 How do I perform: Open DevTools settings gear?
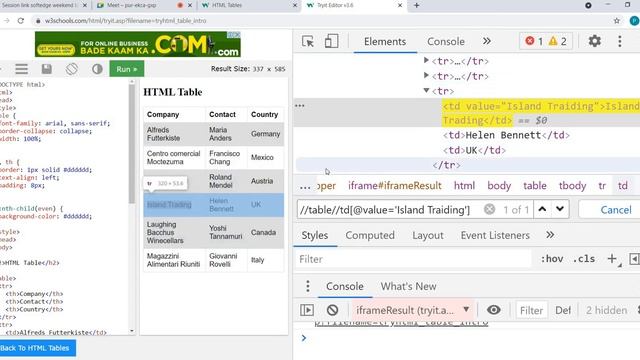[x=594, y=41]
